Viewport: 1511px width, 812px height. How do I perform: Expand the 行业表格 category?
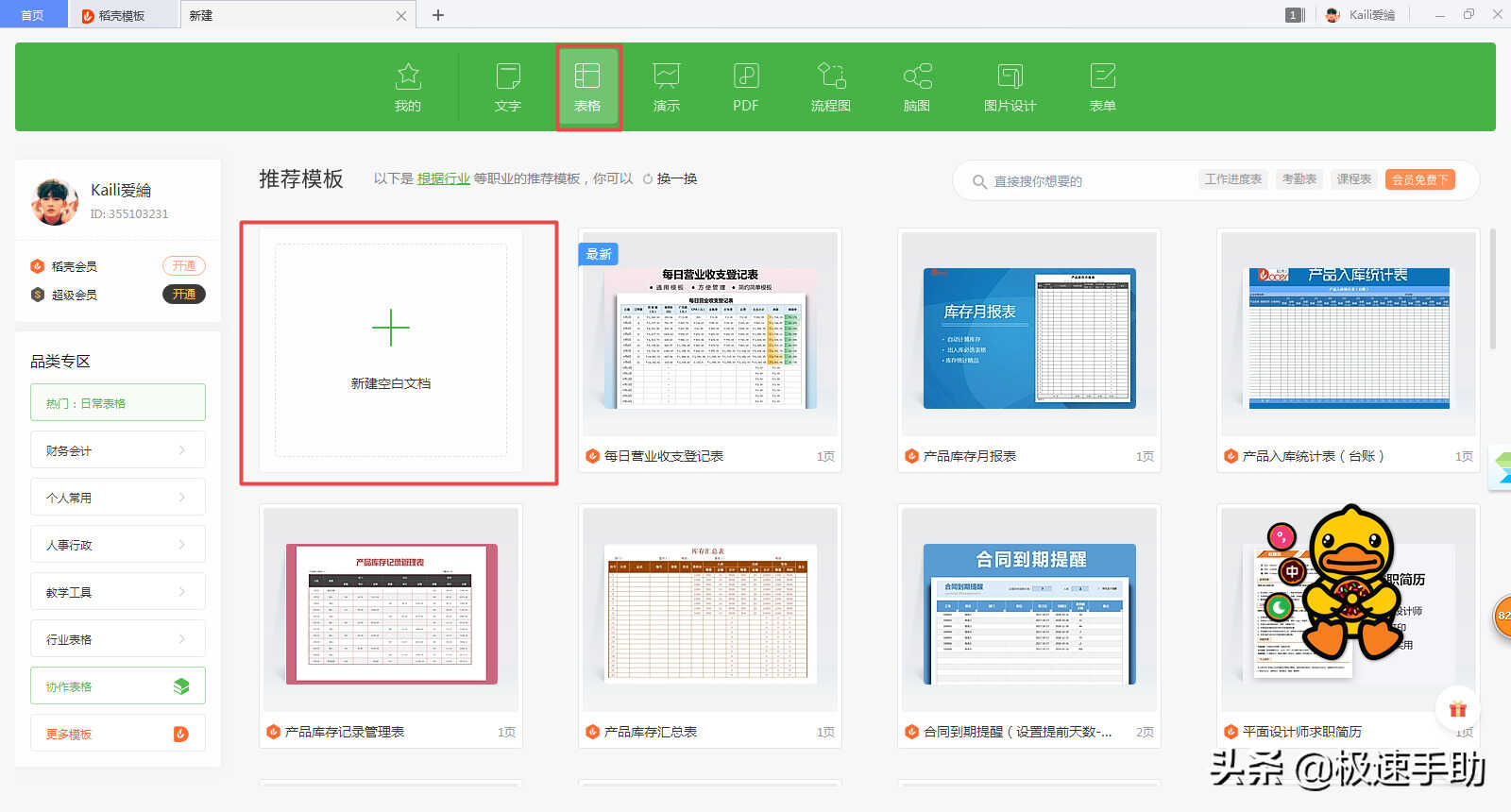click(118, 639)
